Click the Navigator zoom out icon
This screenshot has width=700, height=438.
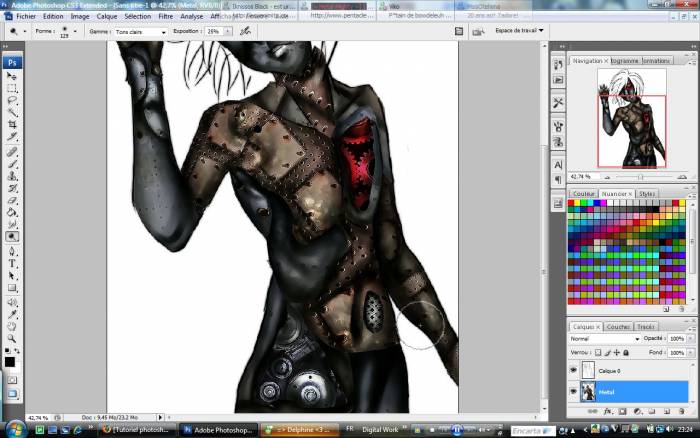pyautogui.click(x=607, y=177)
